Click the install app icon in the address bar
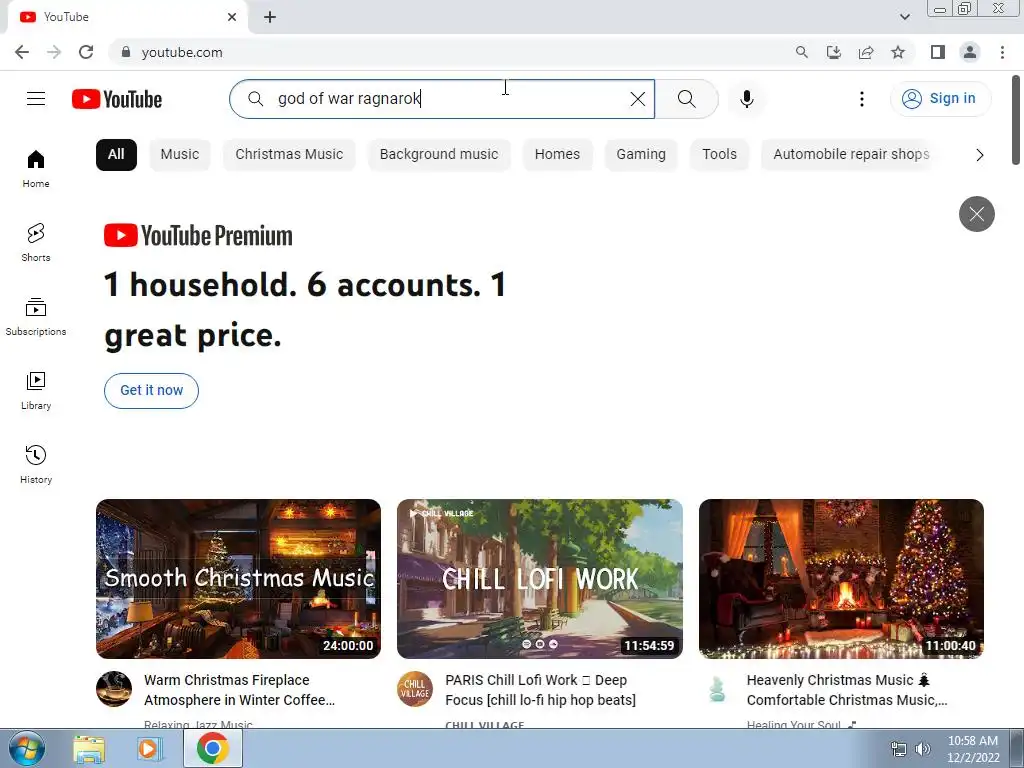Viewport: 1024px width, 768px height. pos(834,52)
